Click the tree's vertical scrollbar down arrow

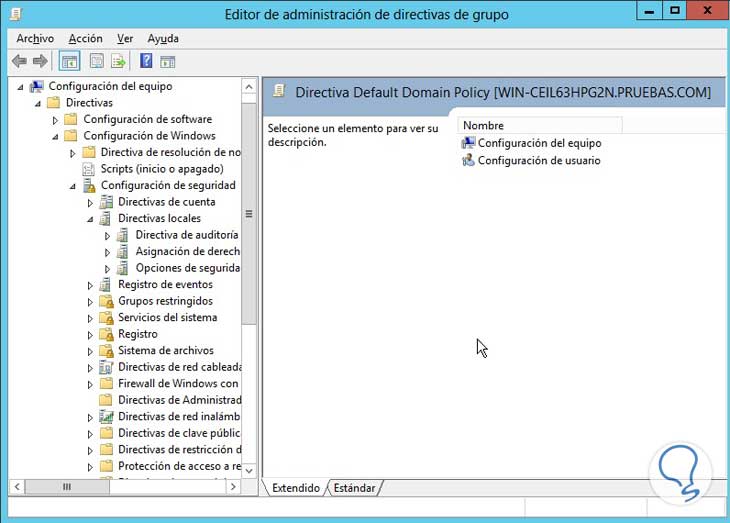point(249,470)
